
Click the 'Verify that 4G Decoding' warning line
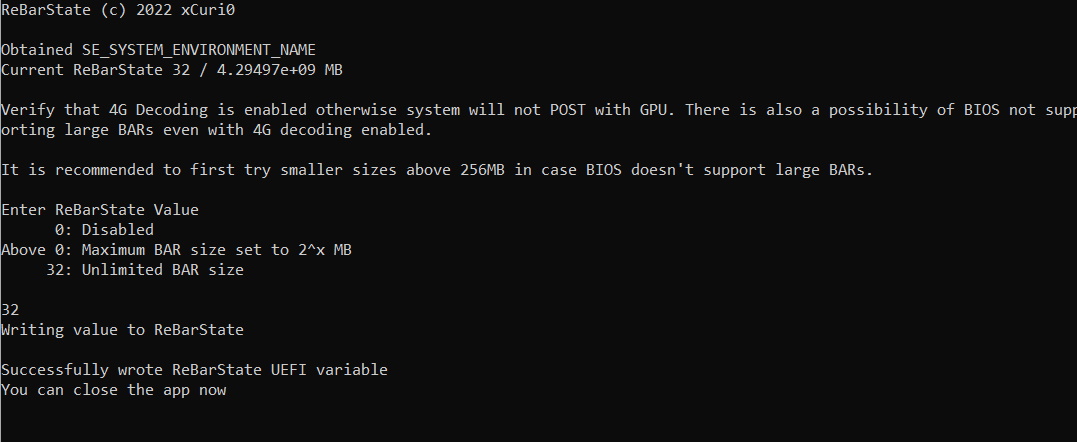tap(538, 110)
